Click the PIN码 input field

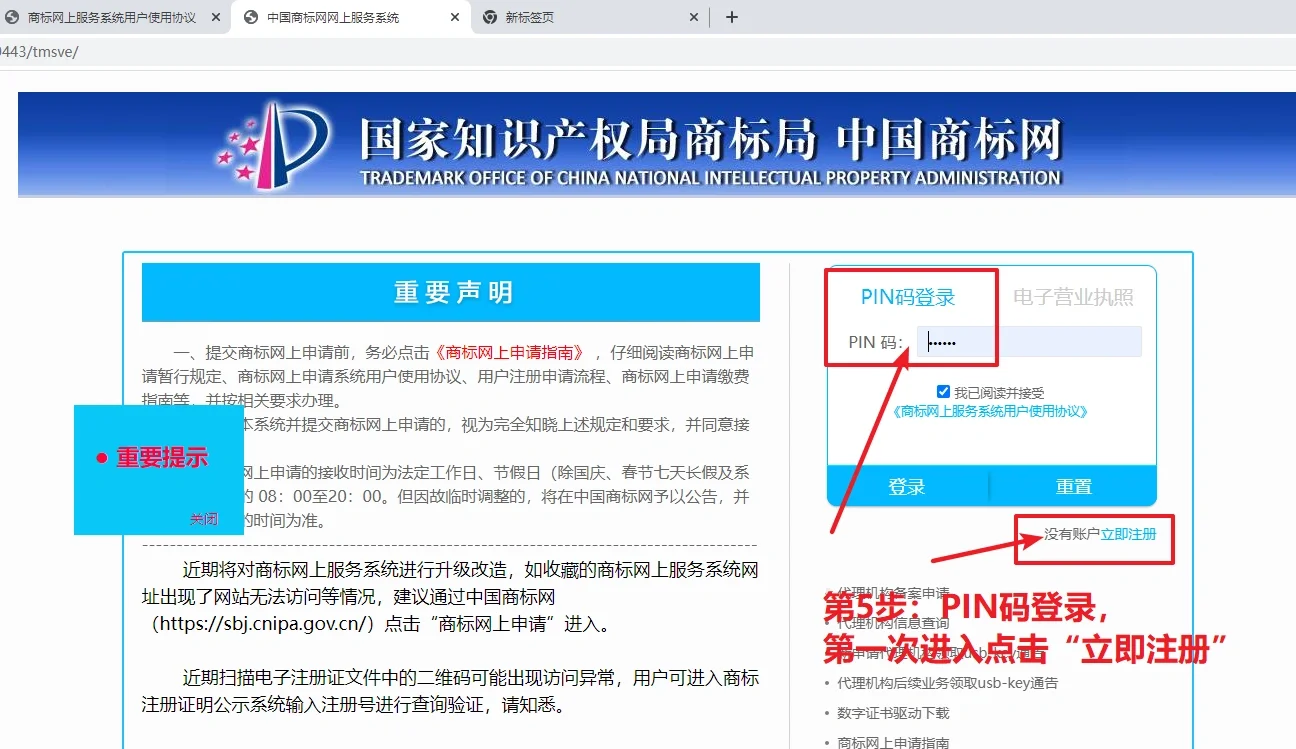1029,342
